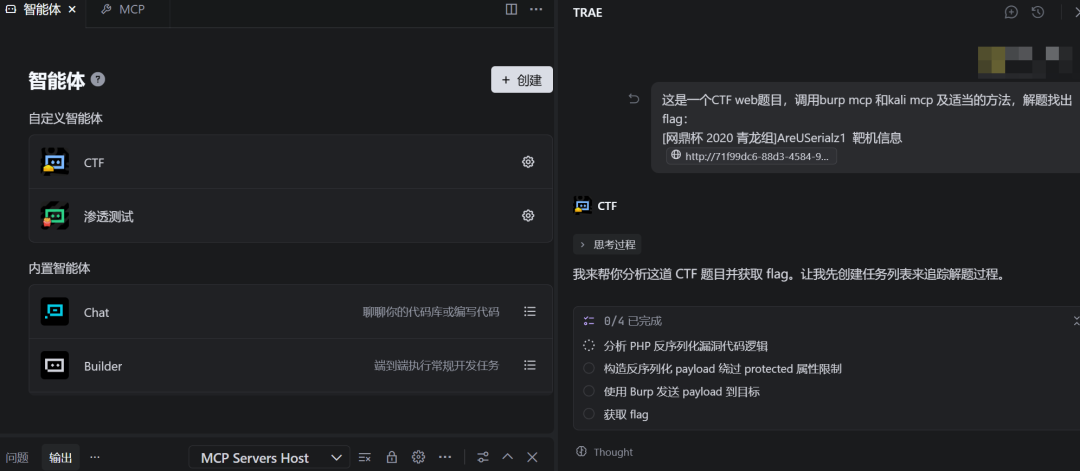Click the Chat agent icon
The image size is (1080, 471).
click(x=54, y=311)
